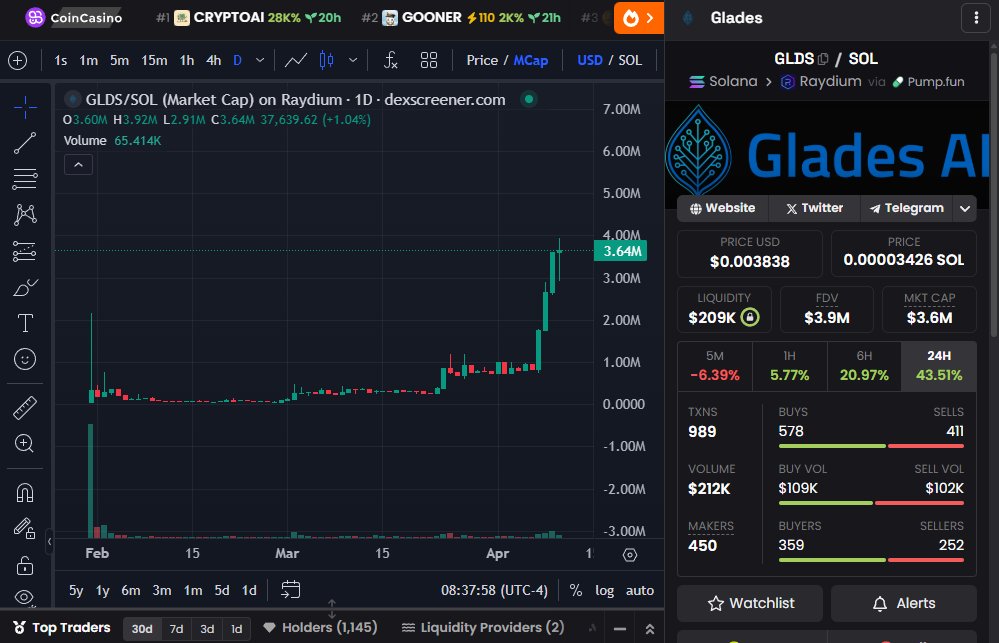Select the ruler measure tool
This screenshot has width=999, height=643.
(x=25, y=408)
